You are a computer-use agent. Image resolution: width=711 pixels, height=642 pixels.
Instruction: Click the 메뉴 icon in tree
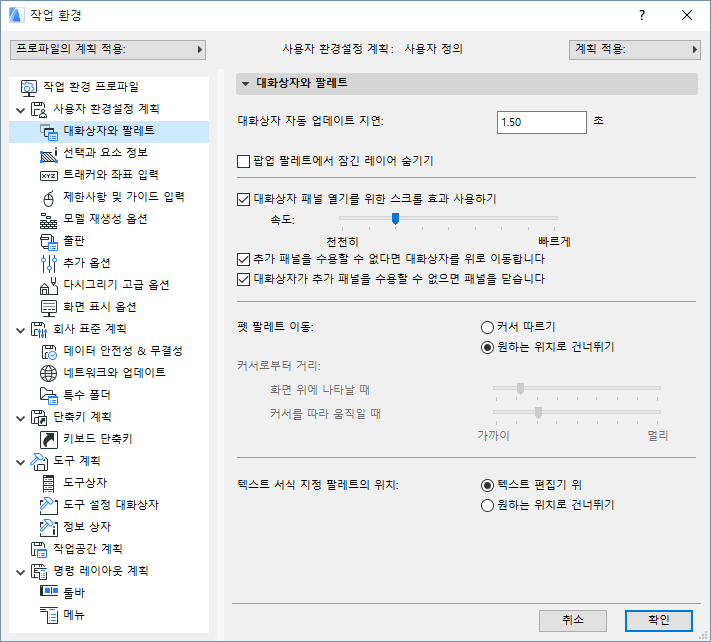[49, 615]
